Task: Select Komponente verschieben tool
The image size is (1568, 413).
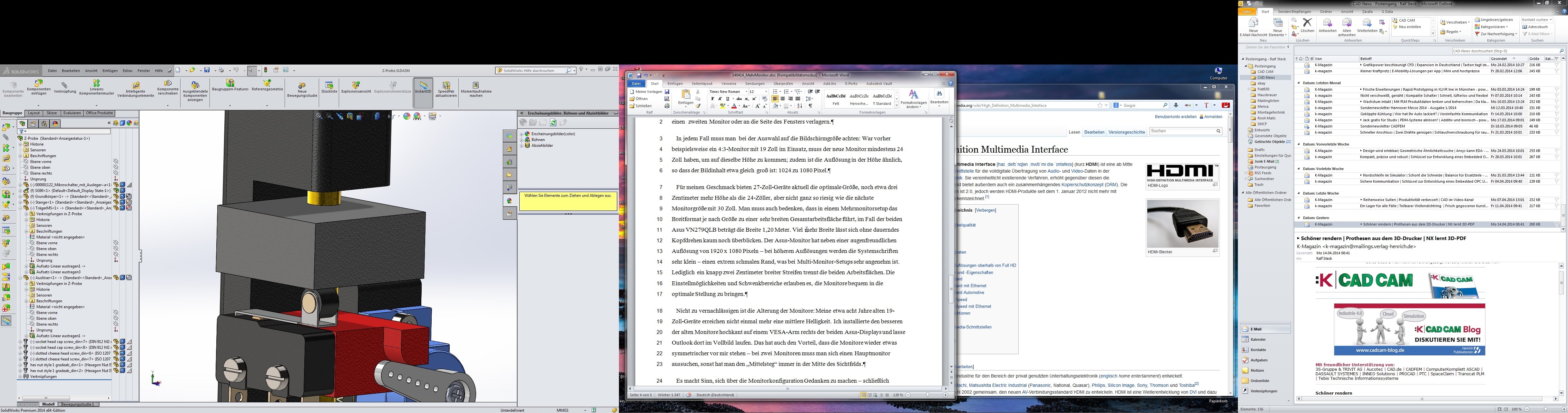Action: click(168, 87)
